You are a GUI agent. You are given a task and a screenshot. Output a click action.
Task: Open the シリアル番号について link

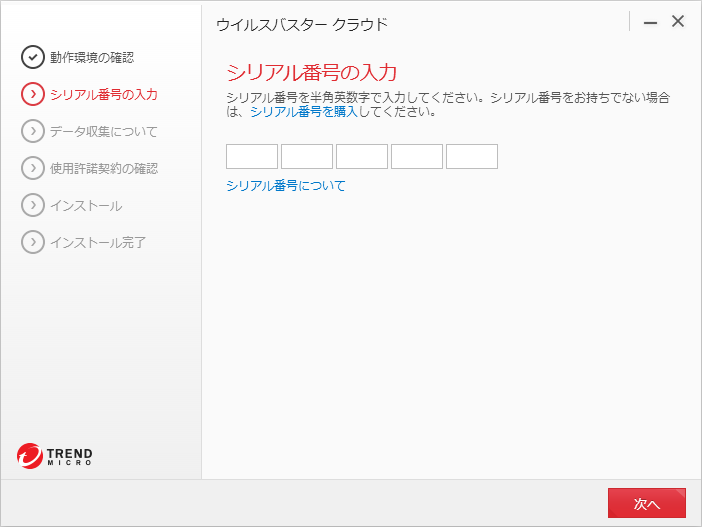pos(286,185)
